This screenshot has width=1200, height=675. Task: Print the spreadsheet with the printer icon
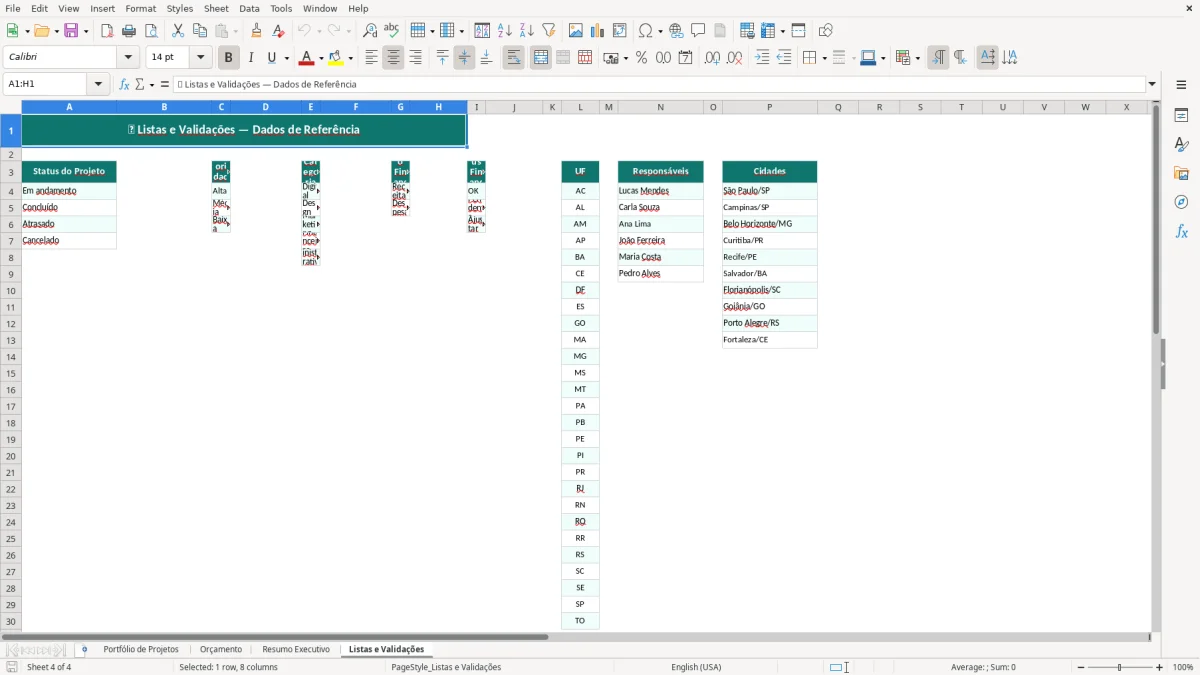[x=129, y=31]
